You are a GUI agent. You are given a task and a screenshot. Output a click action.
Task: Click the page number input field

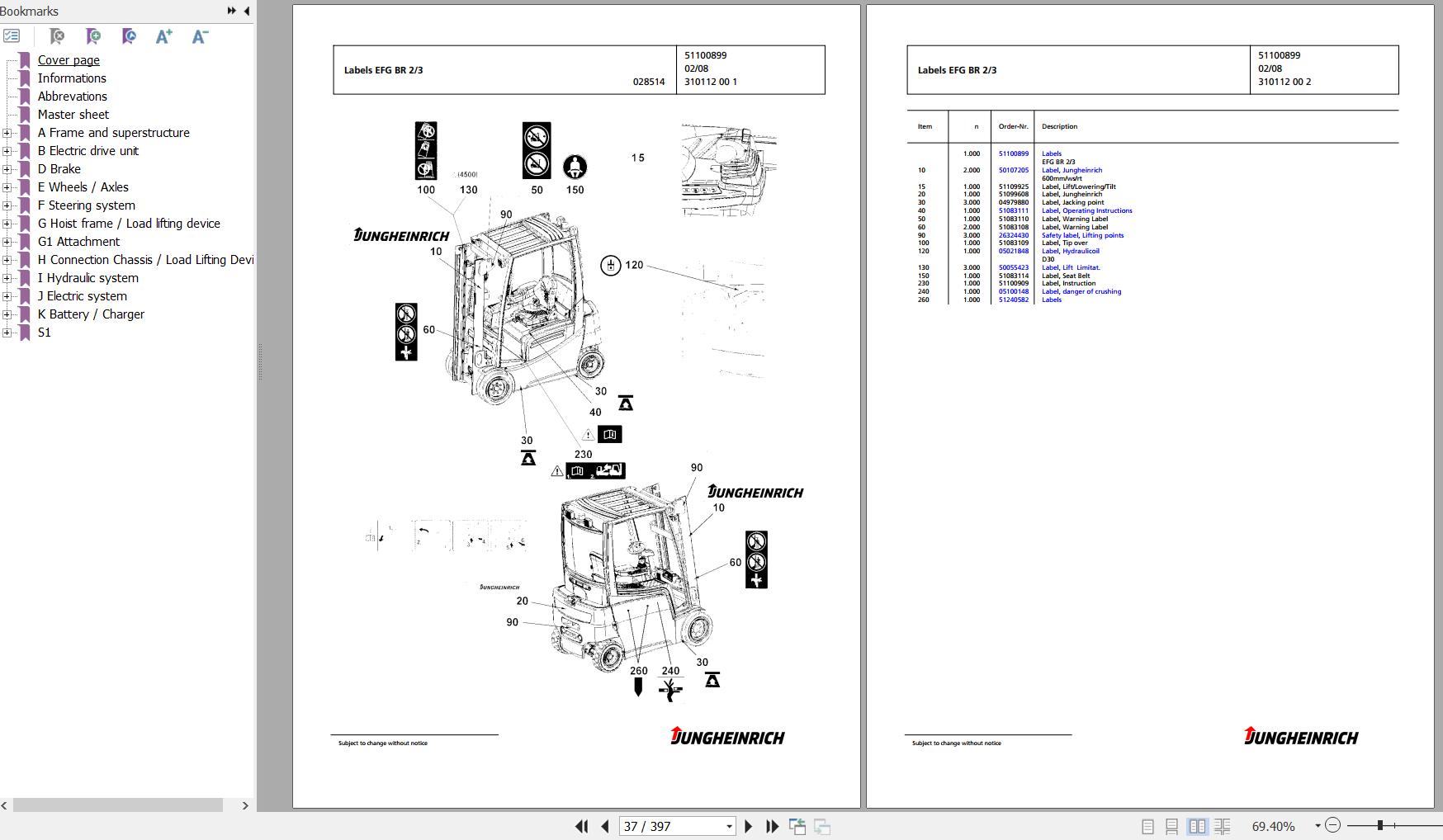[x=670, y=826]
